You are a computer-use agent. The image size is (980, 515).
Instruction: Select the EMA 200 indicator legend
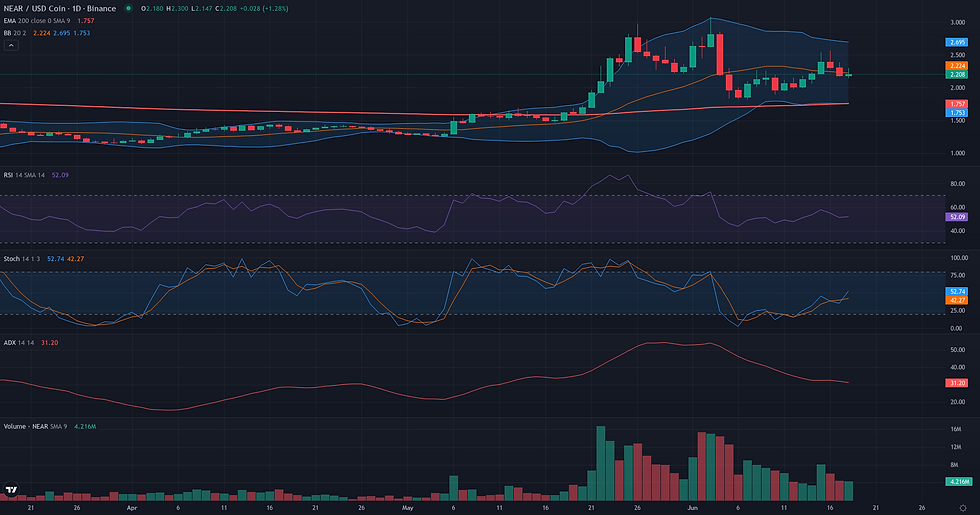pyautogui.click(x=37, y=21)
